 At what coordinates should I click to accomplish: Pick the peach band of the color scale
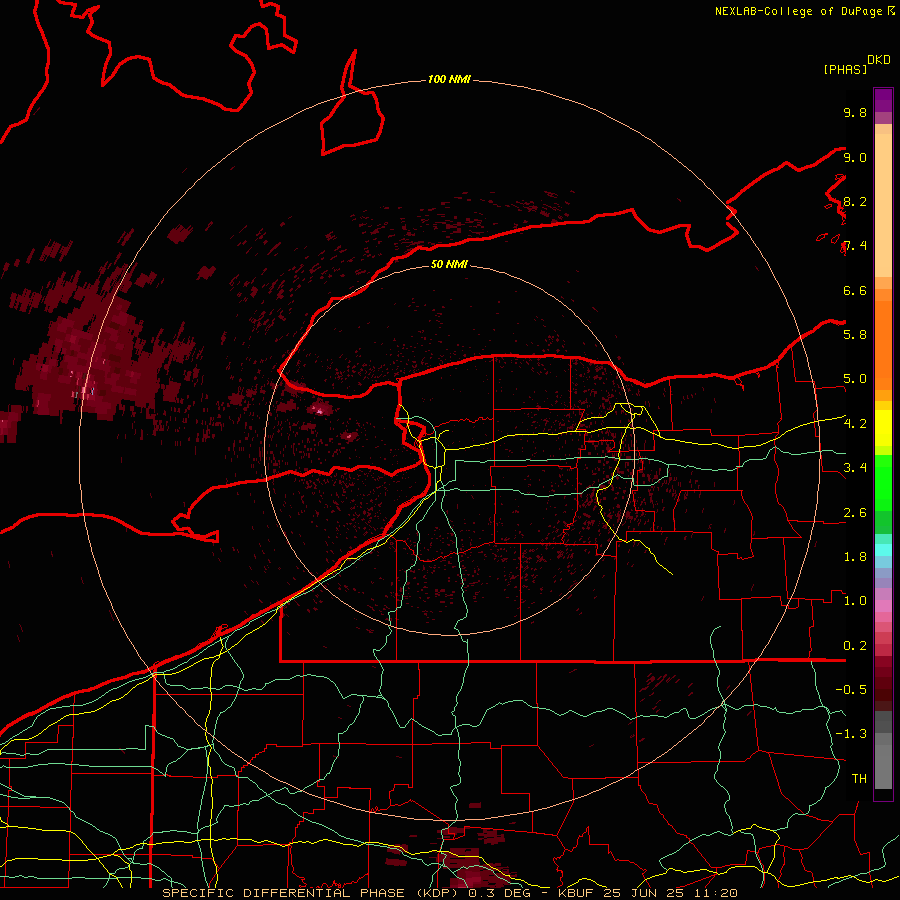click(x=883, y=207)
